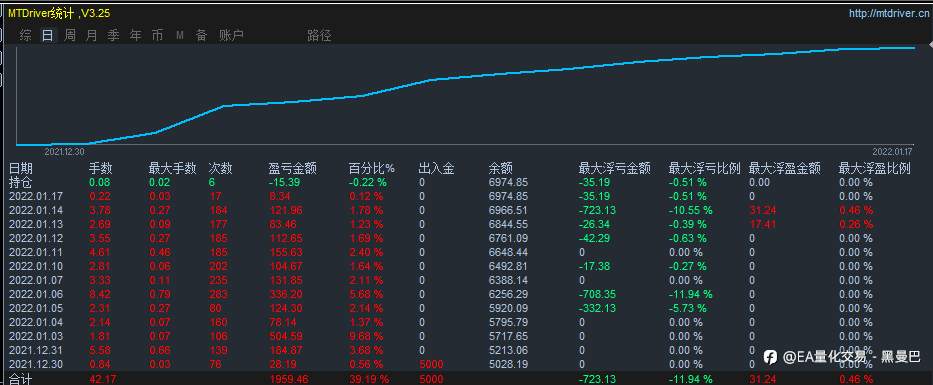Screen dimensions: 933x385
Task: Open the 币 currency tab
Action: point(157,35)
